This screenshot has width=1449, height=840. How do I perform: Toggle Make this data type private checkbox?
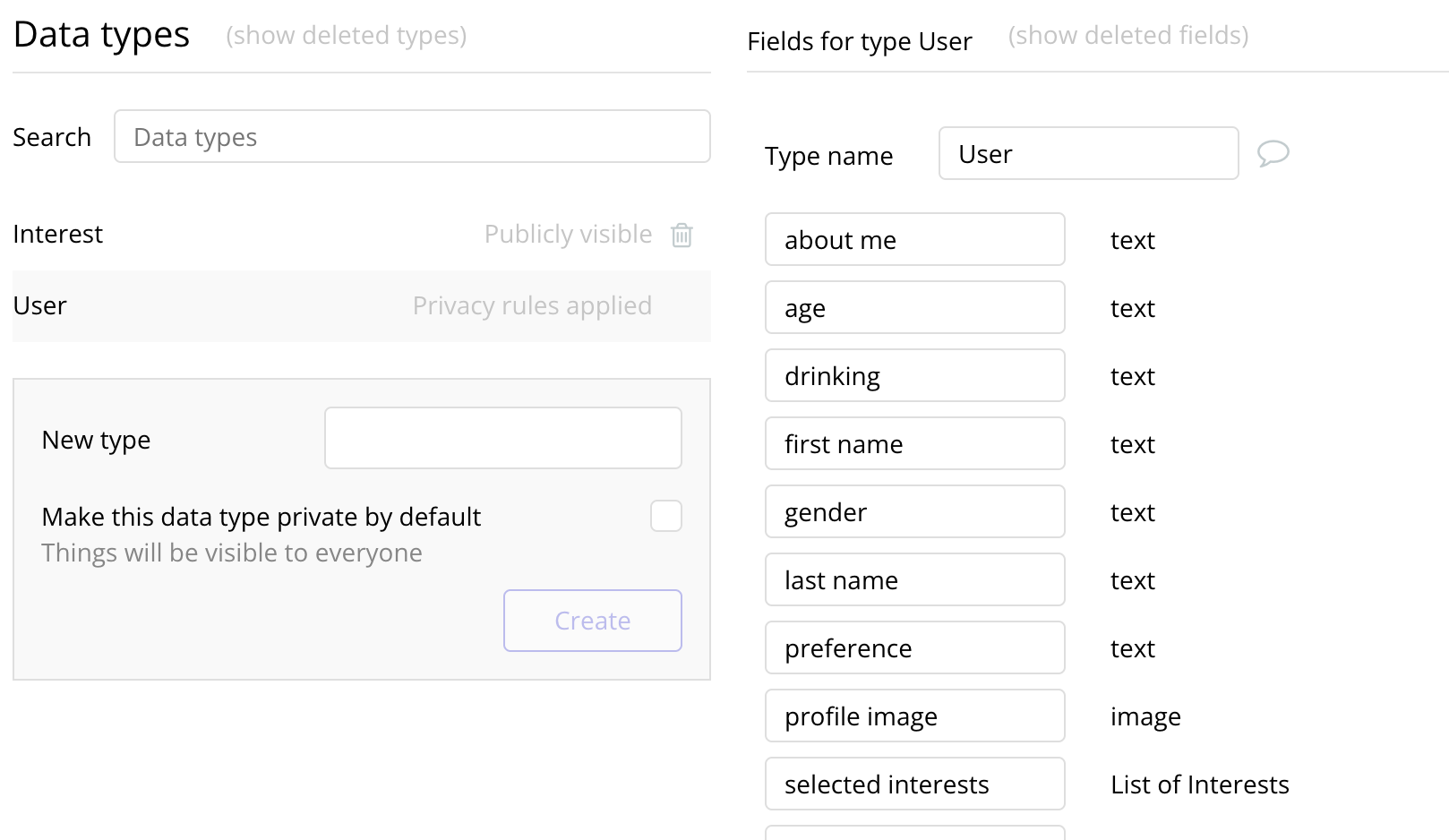pyautogui.click(x=665, y=516)
